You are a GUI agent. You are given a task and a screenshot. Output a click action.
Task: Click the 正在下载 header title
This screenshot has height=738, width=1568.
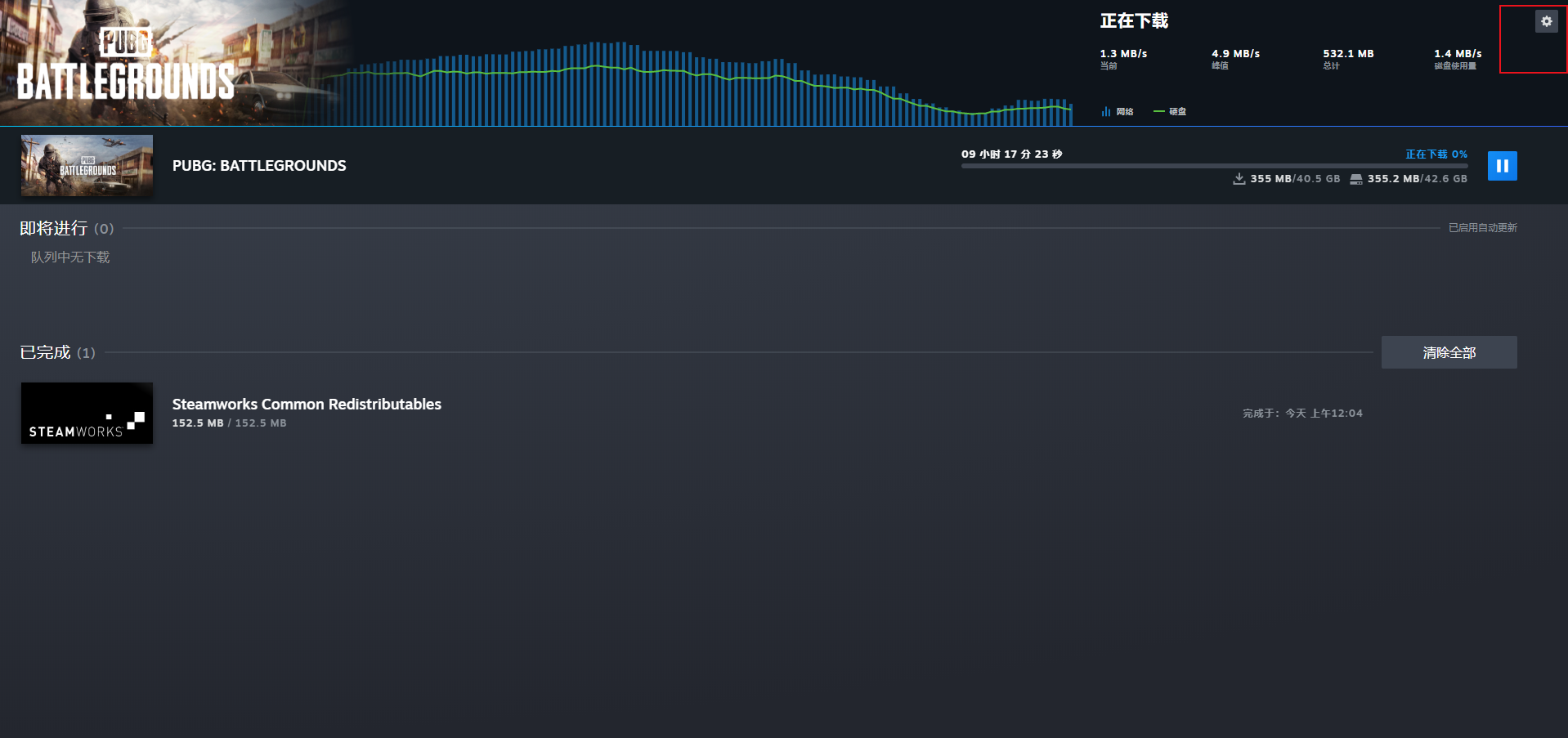1134,21
